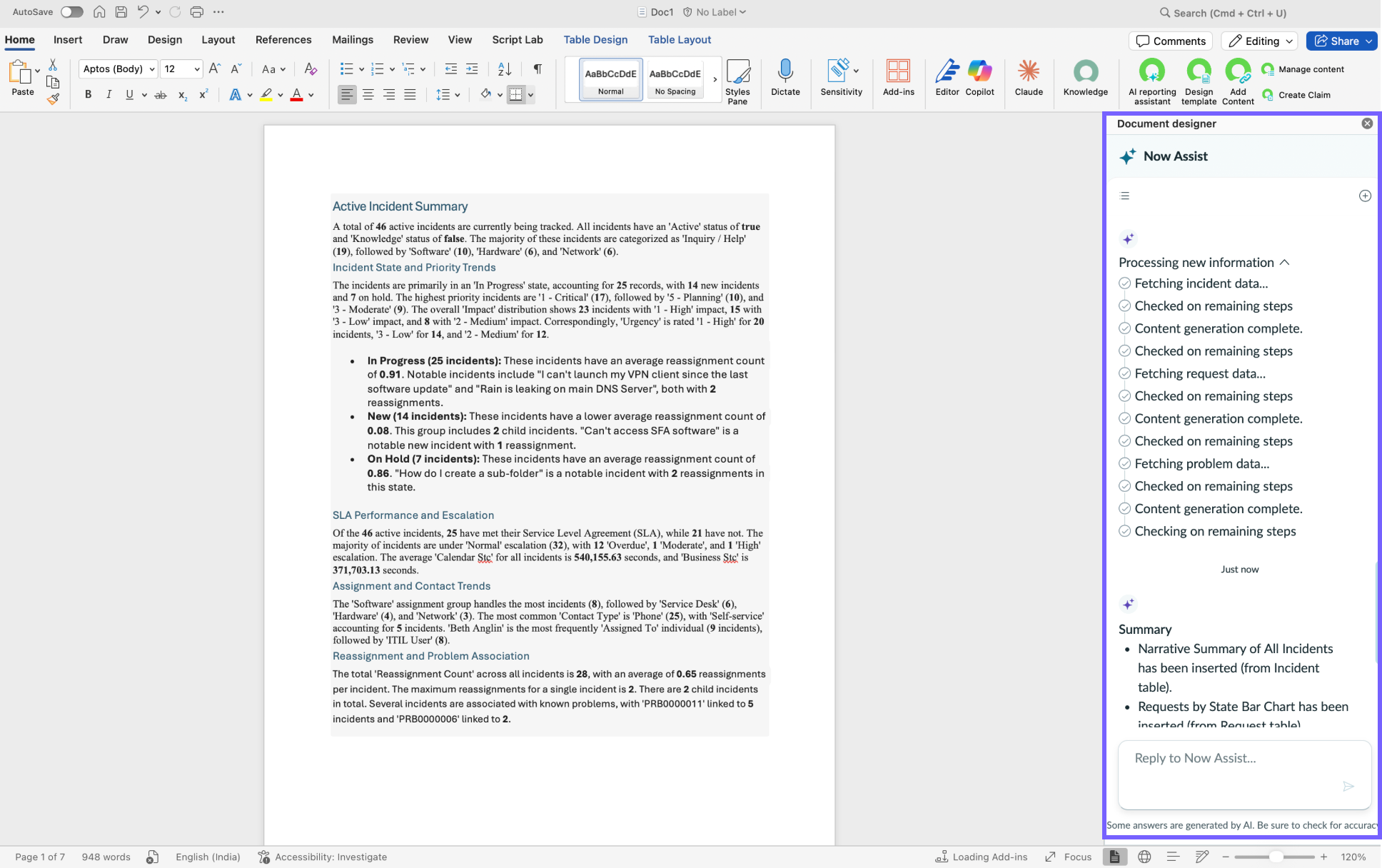Open the Editor tool

point(947,78)
